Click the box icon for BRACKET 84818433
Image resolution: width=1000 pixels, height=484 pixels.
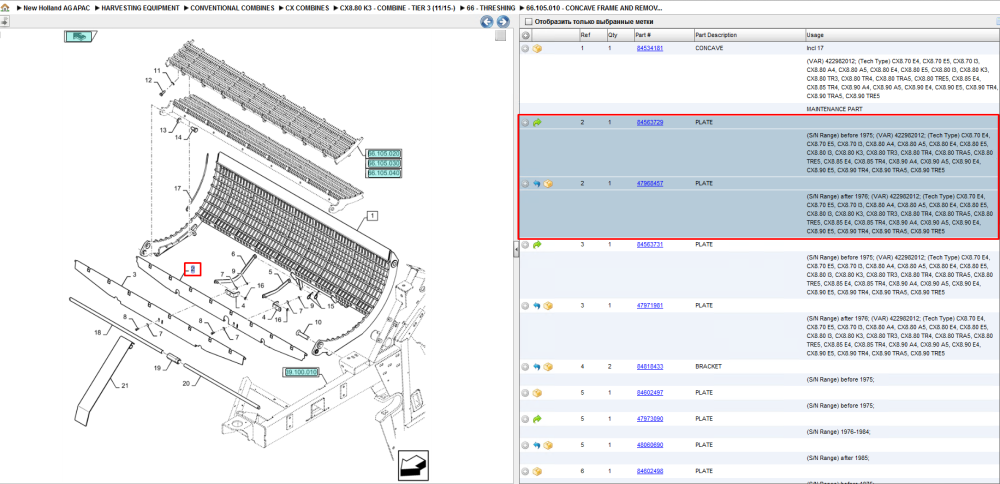point(548,367)
